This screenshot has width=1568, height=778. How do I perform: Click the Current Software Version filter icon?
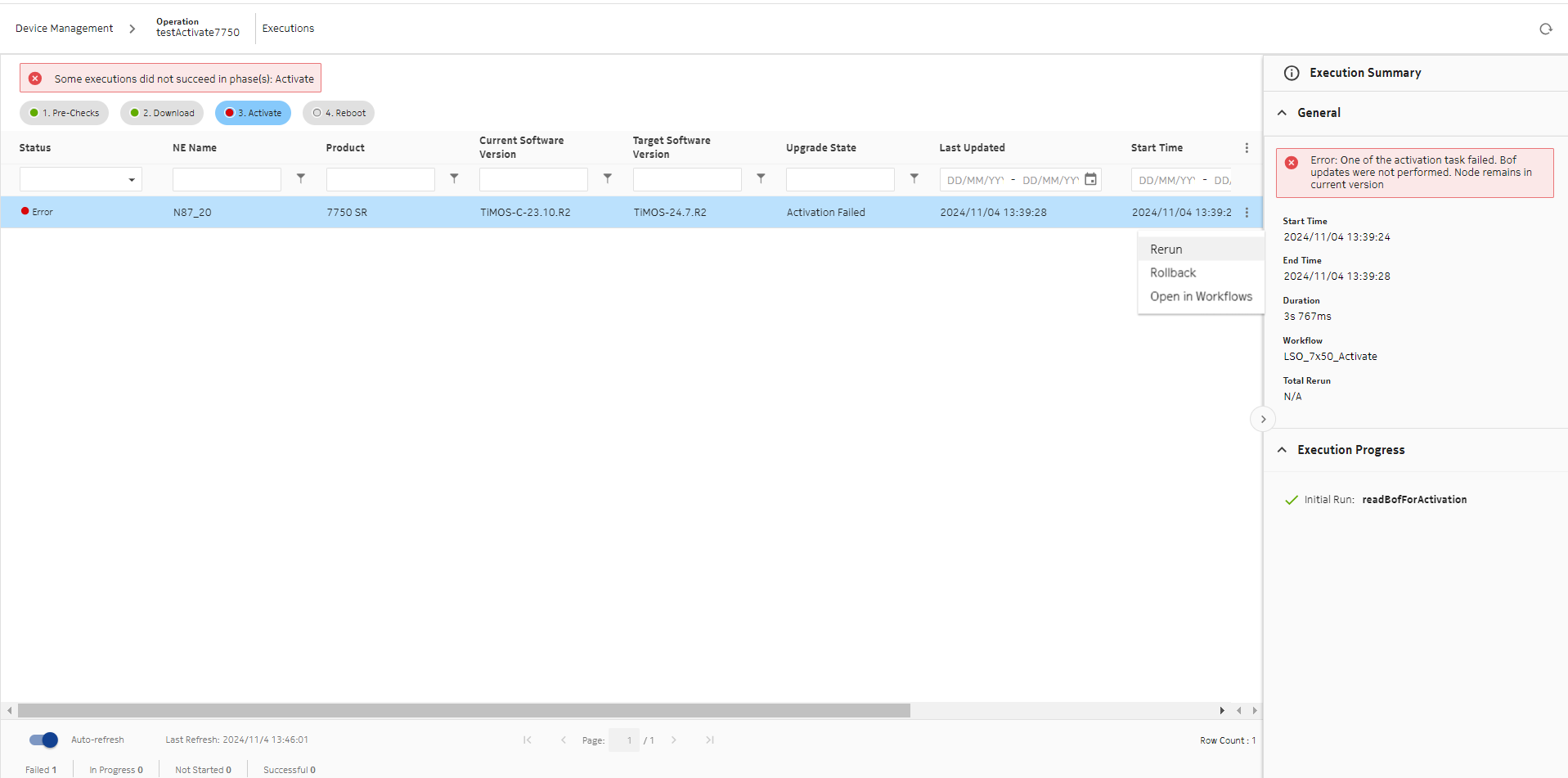click(608, 178)
